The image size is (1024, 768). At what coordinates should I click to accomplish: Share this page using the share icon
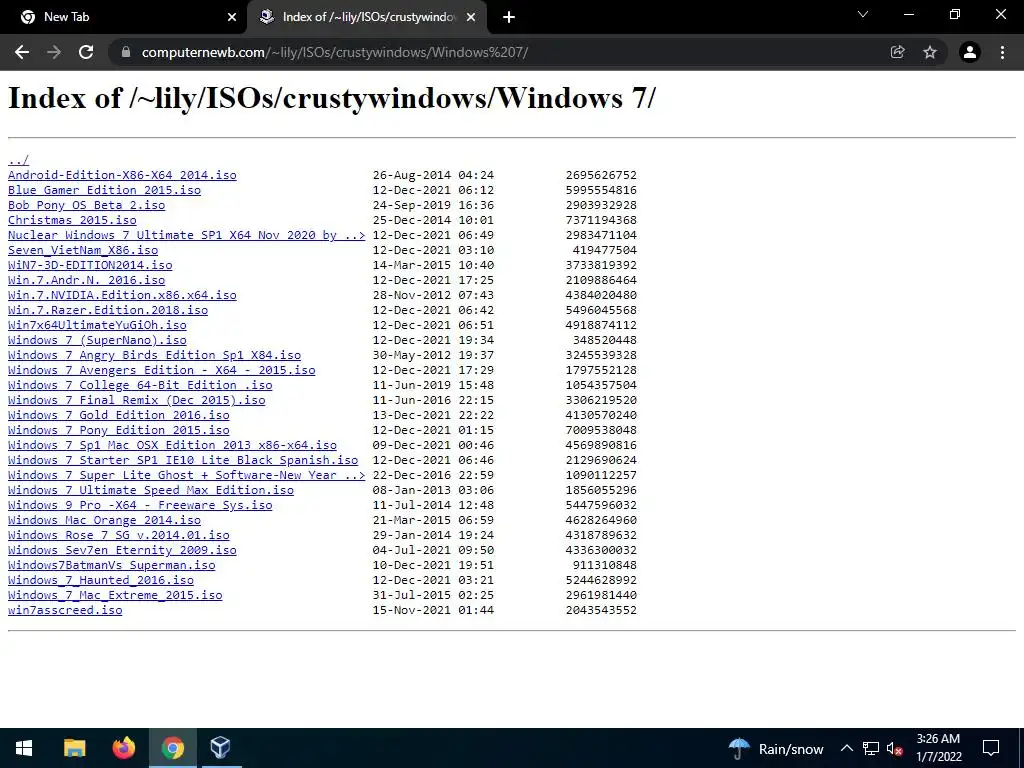coord(898,52)
